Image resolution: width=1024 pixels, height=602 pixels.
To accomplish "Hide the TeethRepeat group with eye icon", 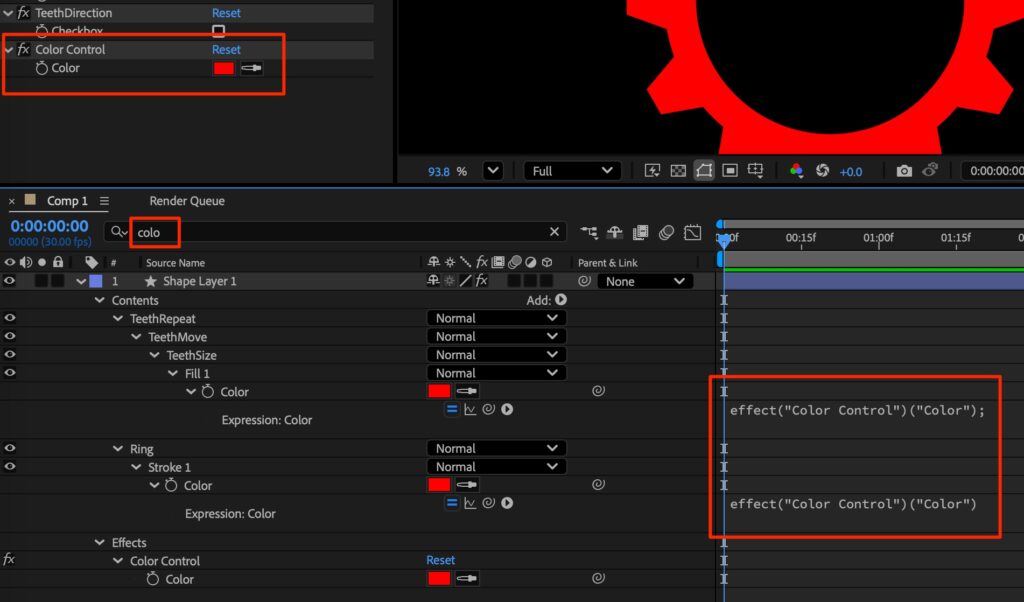I will pyautogui.click(x=10, y=318).
